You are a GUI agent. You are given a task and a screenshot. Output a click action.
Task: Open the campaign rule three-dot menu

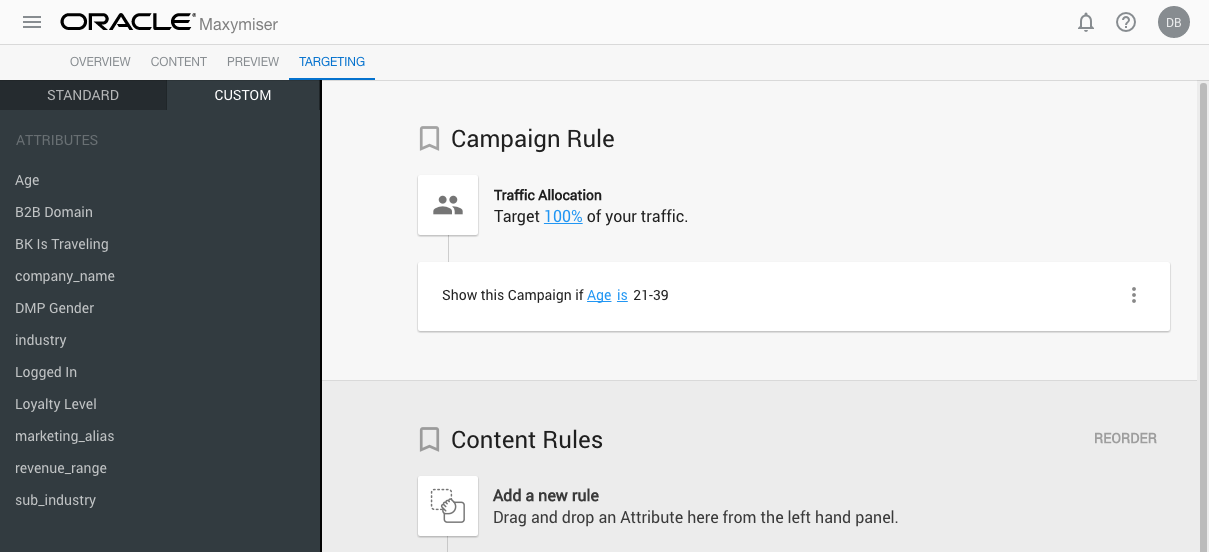tap(1134, 295)
